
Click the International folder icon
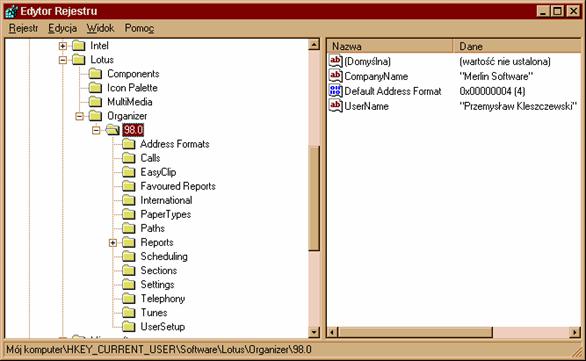pos(129,200)
